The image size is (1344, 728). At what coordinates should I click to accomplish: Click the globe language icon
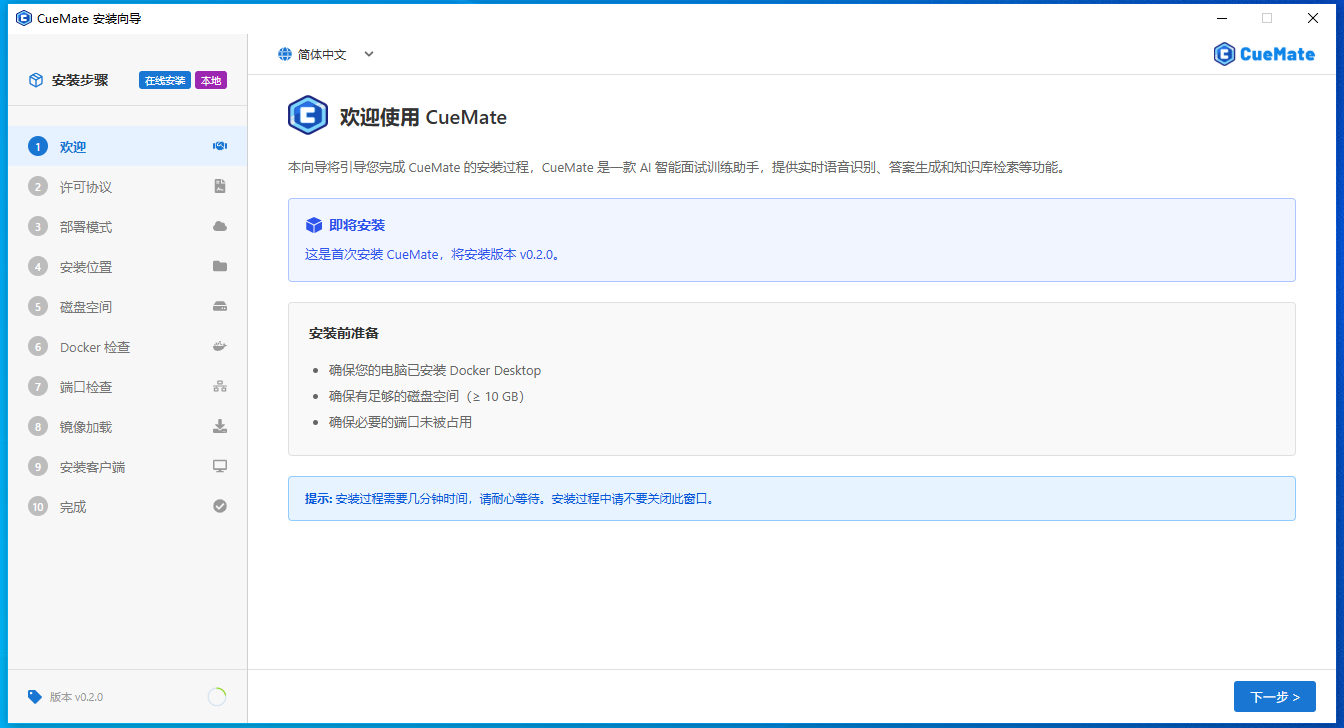click(x=285, y=54)
